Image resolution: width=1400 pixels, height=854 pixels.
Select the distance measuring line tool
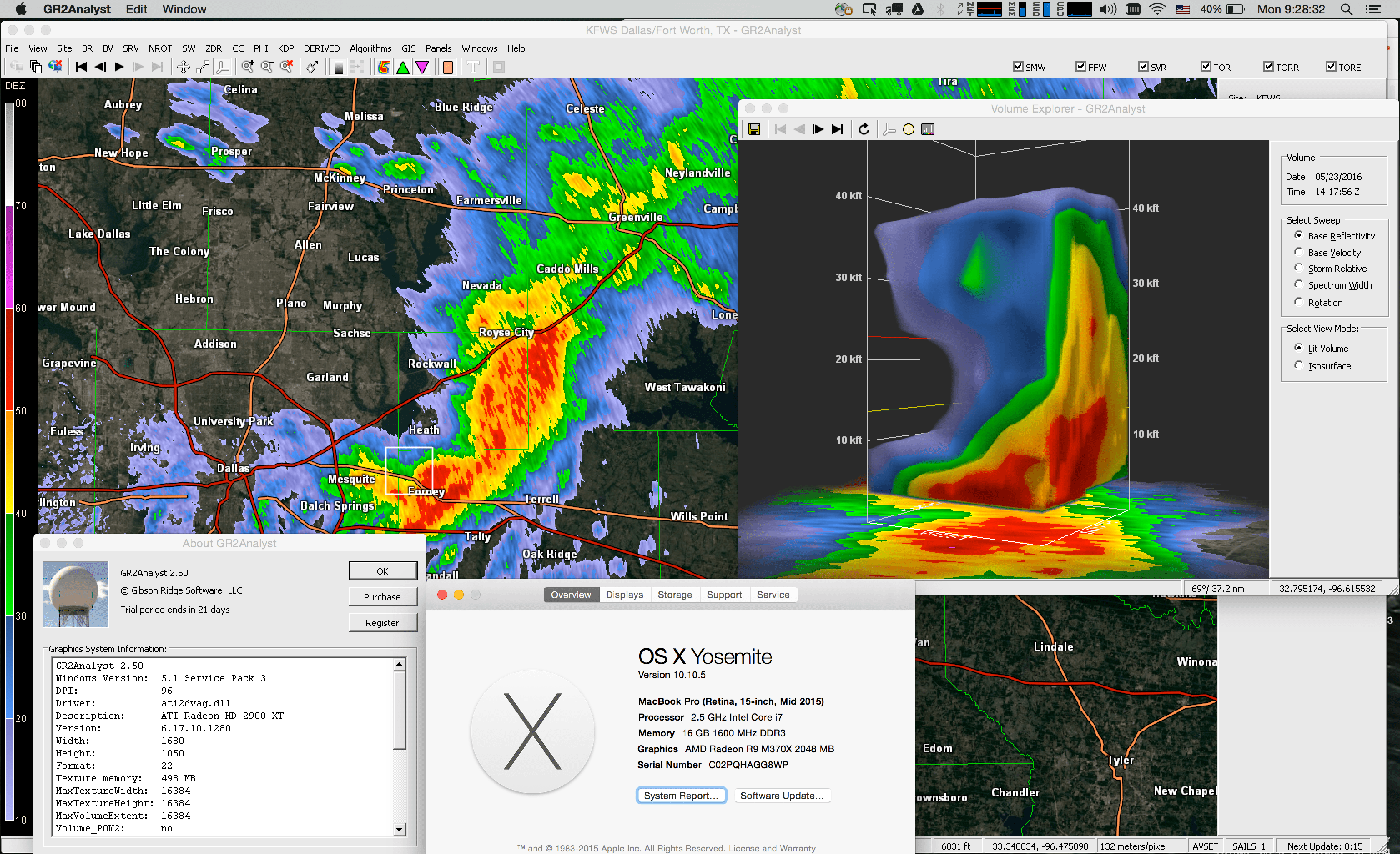click(203, 67)
